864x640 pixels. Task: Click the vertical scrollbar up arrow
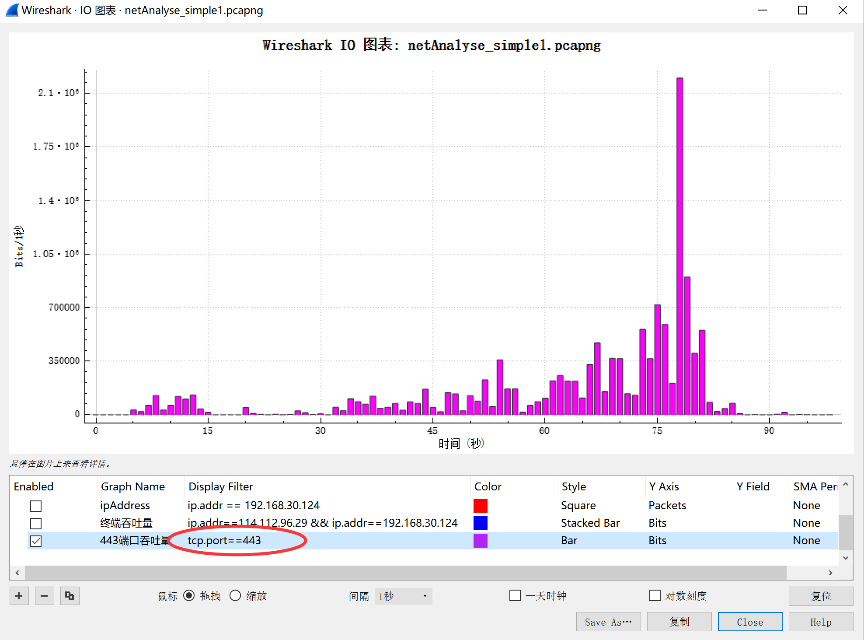point(845,485)
